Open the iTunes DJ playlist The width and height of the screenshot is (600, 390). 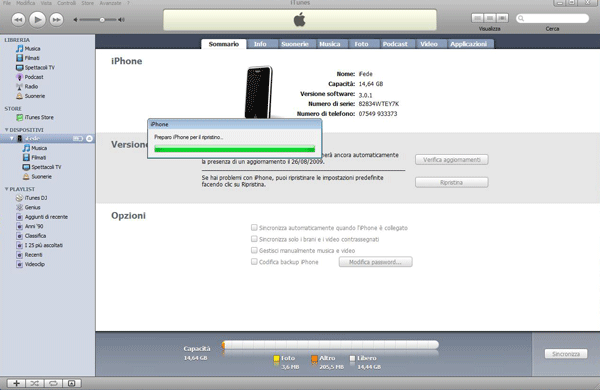(x=32, y=198)
